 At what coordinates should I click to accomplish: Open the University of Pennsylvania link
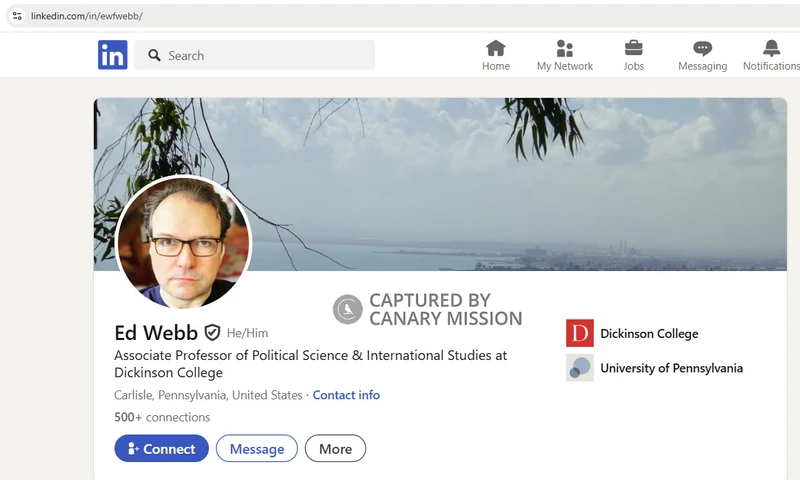click(x=671, y=368)
